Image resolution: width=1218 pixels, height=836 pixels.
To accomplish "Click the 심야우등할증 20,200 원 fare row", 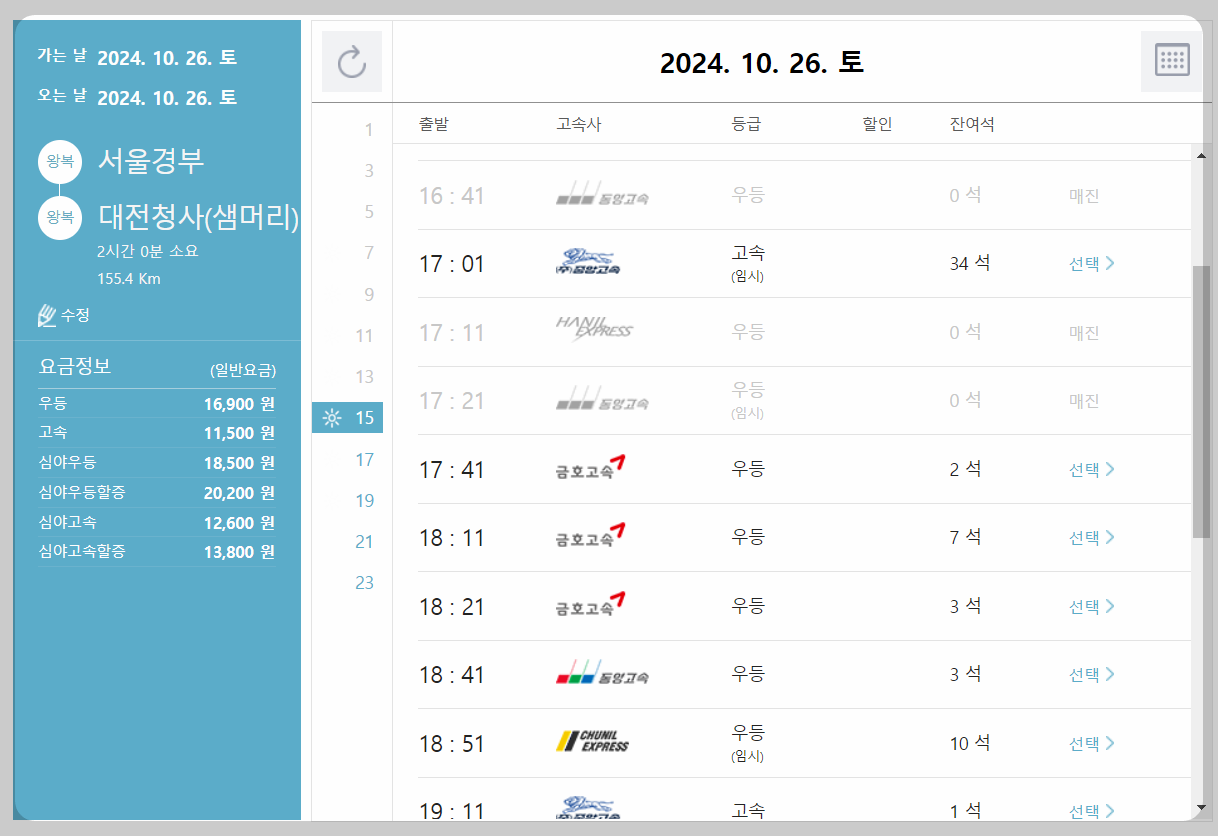I will (x=157, y=493).
